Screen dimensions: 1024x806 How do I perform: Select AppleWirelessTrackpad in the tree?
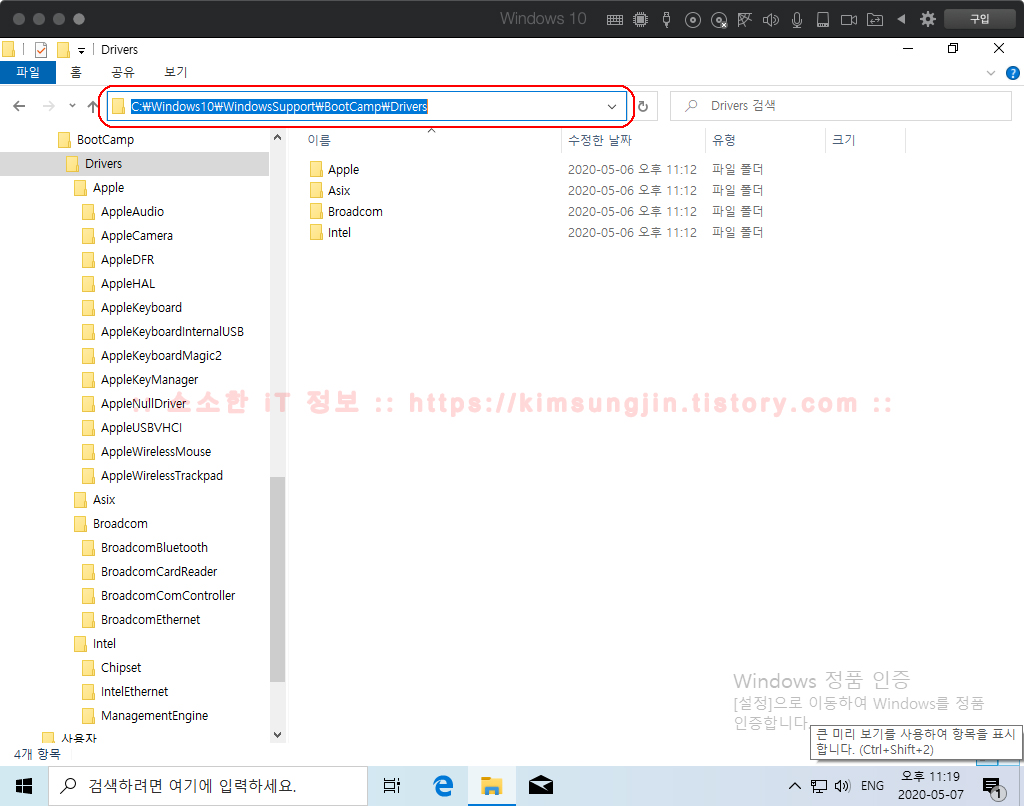pos(161,476)
